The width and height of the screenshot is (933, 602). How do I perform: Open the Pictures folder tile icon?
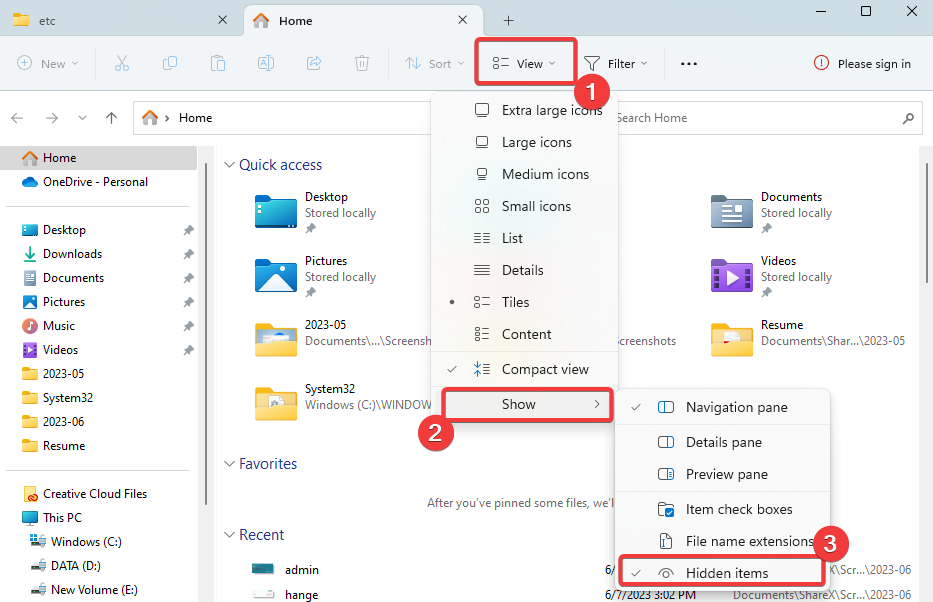(x=275, y=275)
